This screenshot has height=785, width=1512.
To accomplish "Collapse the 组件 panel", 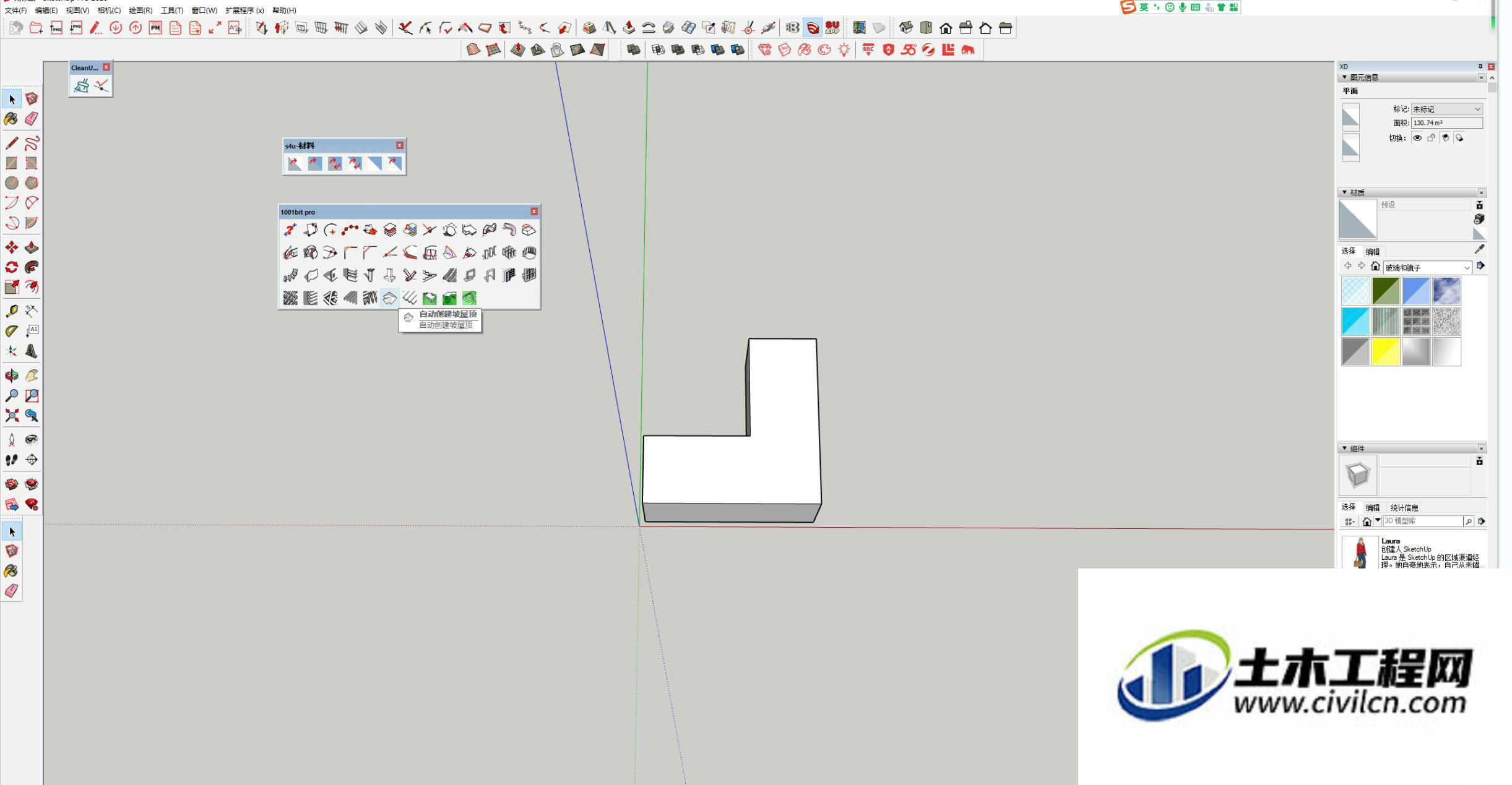I will (x=1344, y=448).
